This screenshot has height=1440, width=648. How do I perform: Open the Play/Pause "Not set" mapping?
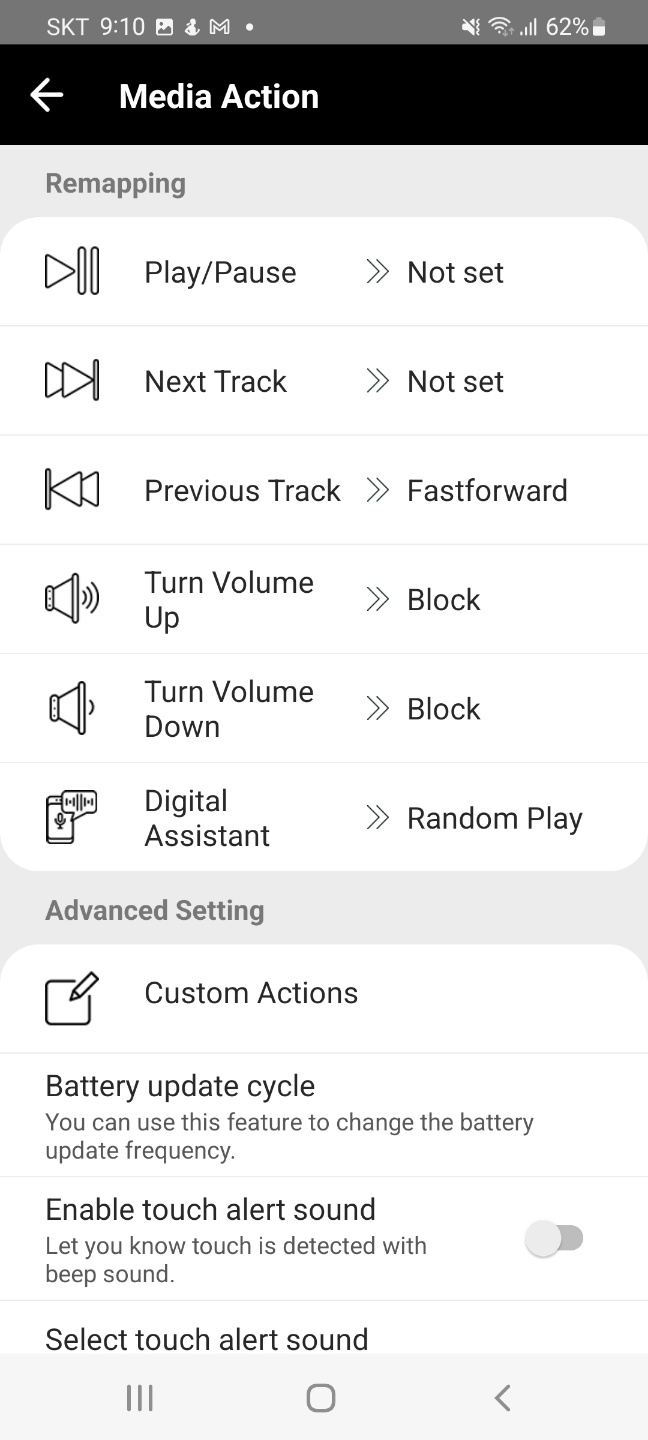tap(455, 272)
